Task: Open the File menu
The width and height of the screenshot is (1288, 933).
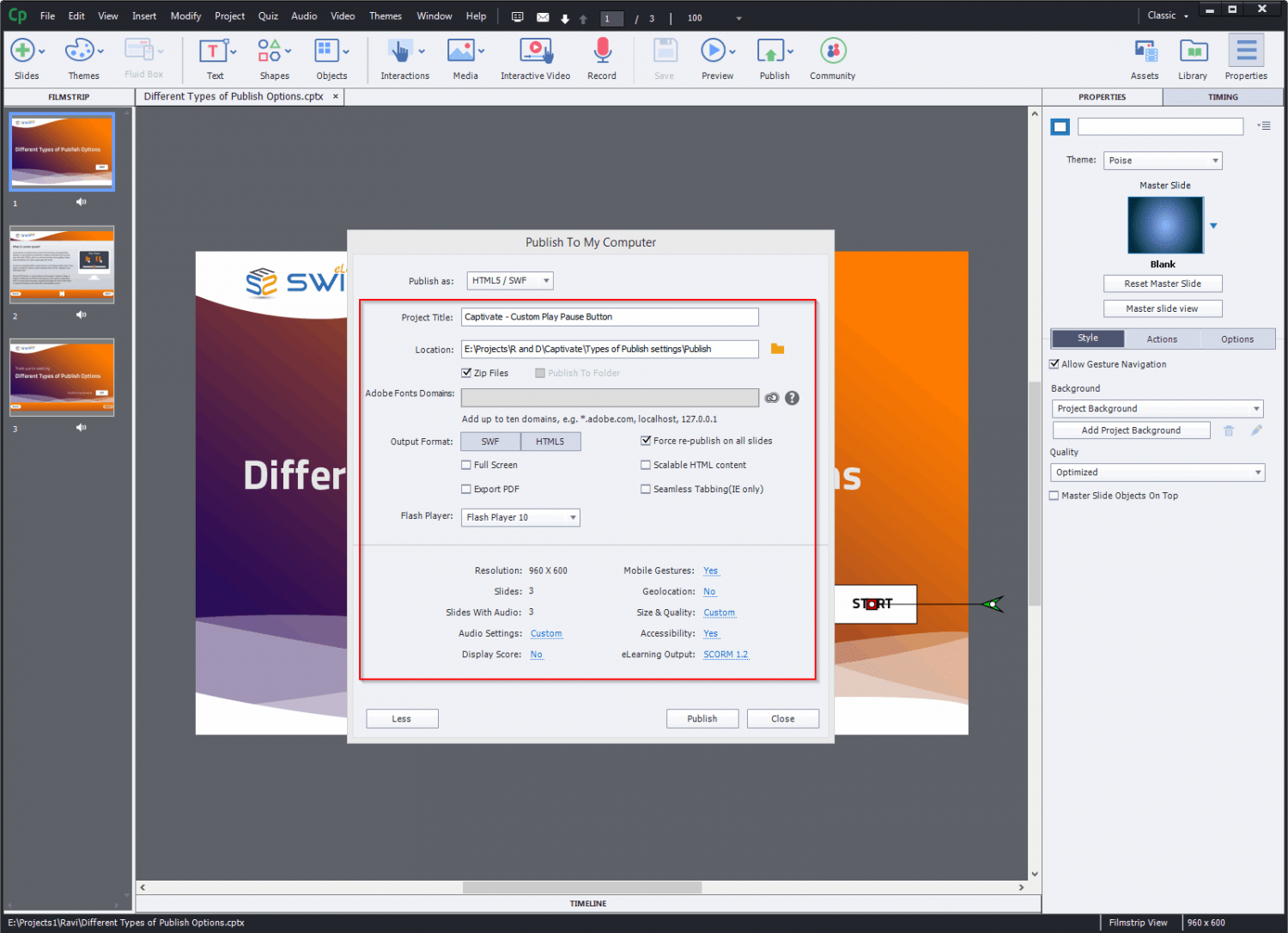Action: point(47,16)
